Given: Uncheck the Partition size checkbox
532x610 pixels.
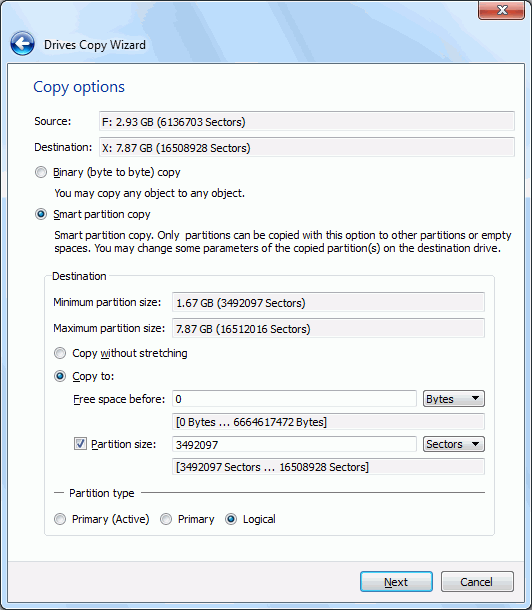Looking at the screenshot, I should pyautogui.click(x=80, y=444).
